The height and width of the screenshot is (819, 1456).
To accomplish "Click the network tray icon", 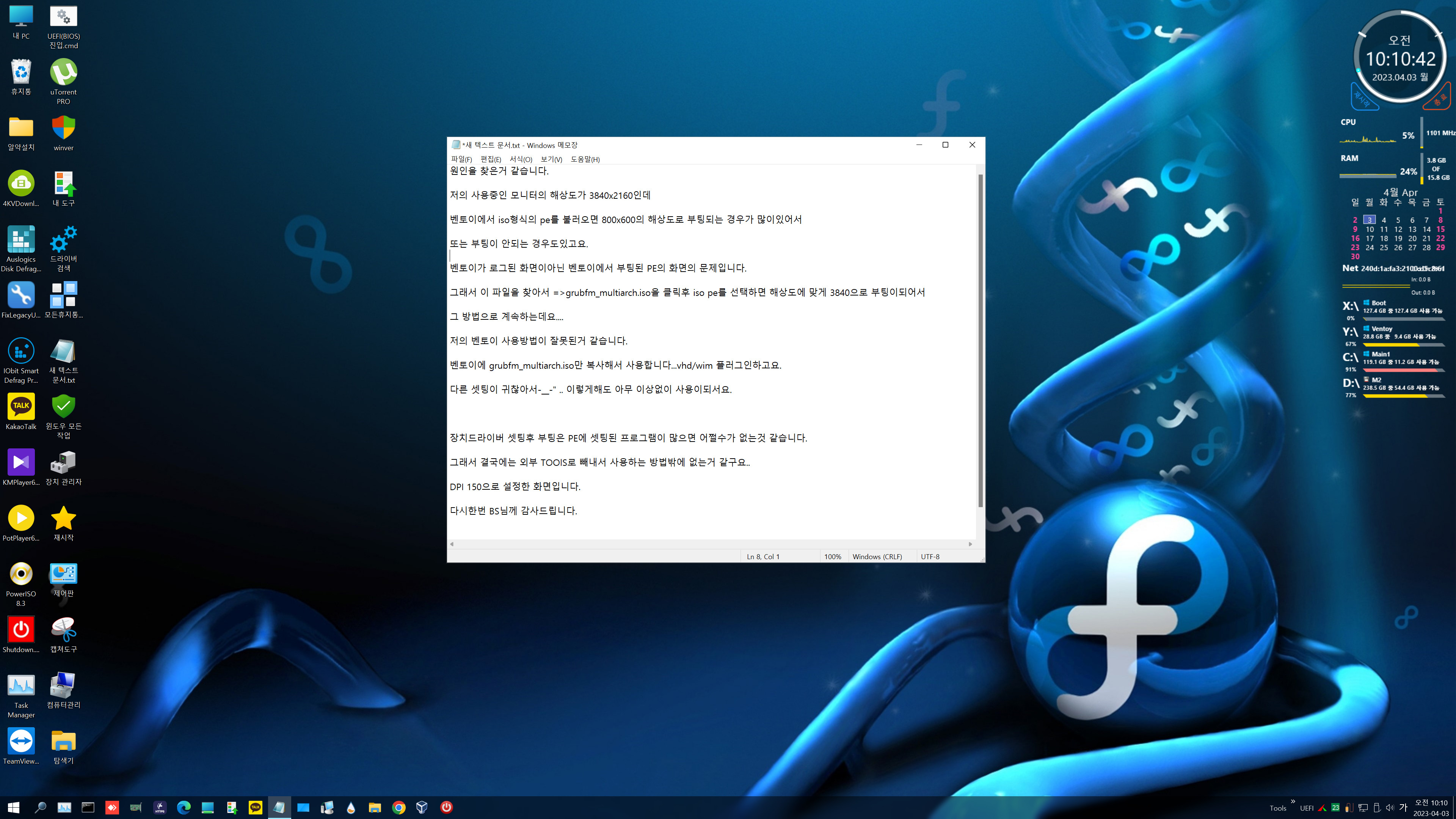I will [x=1363, y=808].
